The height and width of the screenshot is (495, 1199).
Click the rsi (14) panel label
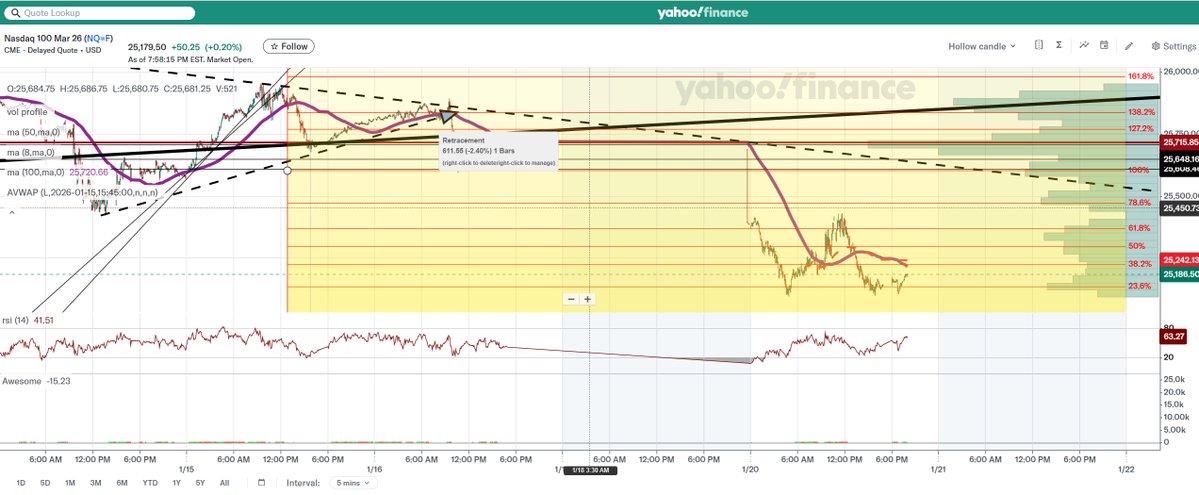pos(15,320)
